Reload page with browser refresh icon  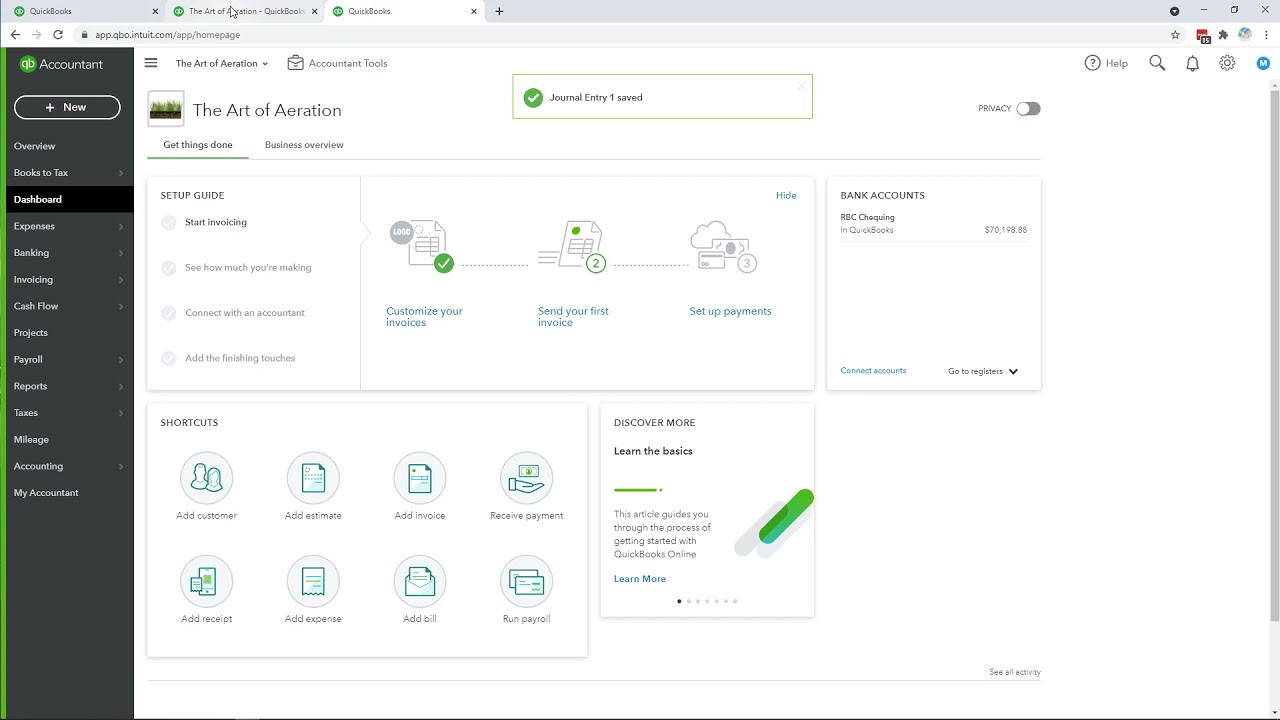pos(58,35)
